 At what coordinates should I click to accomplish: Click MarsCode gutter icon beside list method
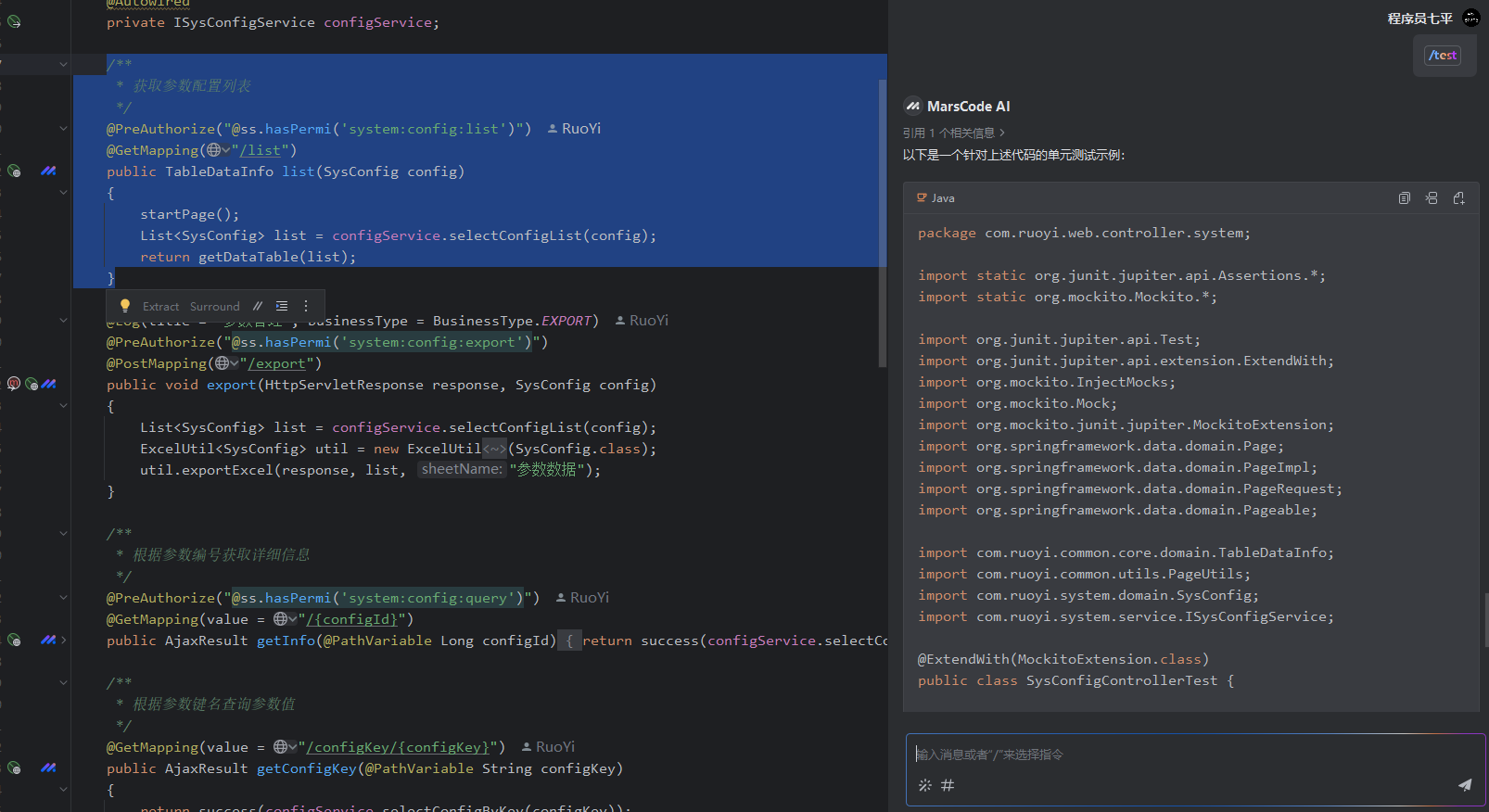pos(48,171)
